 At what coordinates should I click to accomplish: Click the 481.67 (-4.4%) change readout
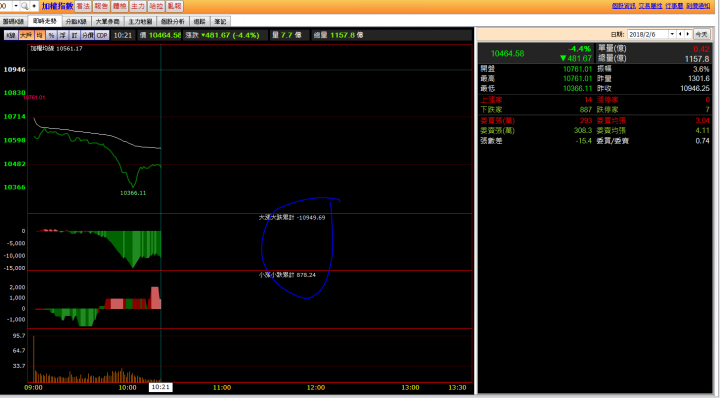231,35
